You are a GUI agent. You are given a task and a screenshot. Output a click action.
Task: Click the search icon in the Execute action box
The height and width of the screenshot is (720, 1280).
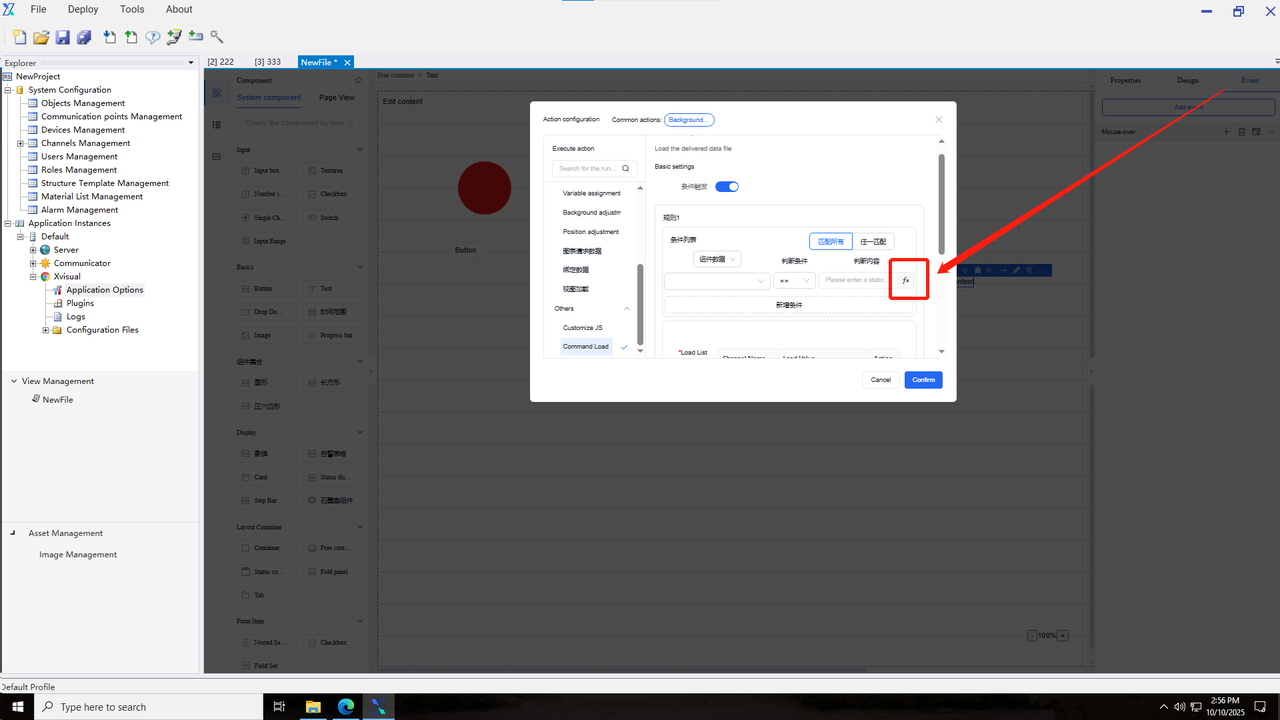tap(626, 169)
